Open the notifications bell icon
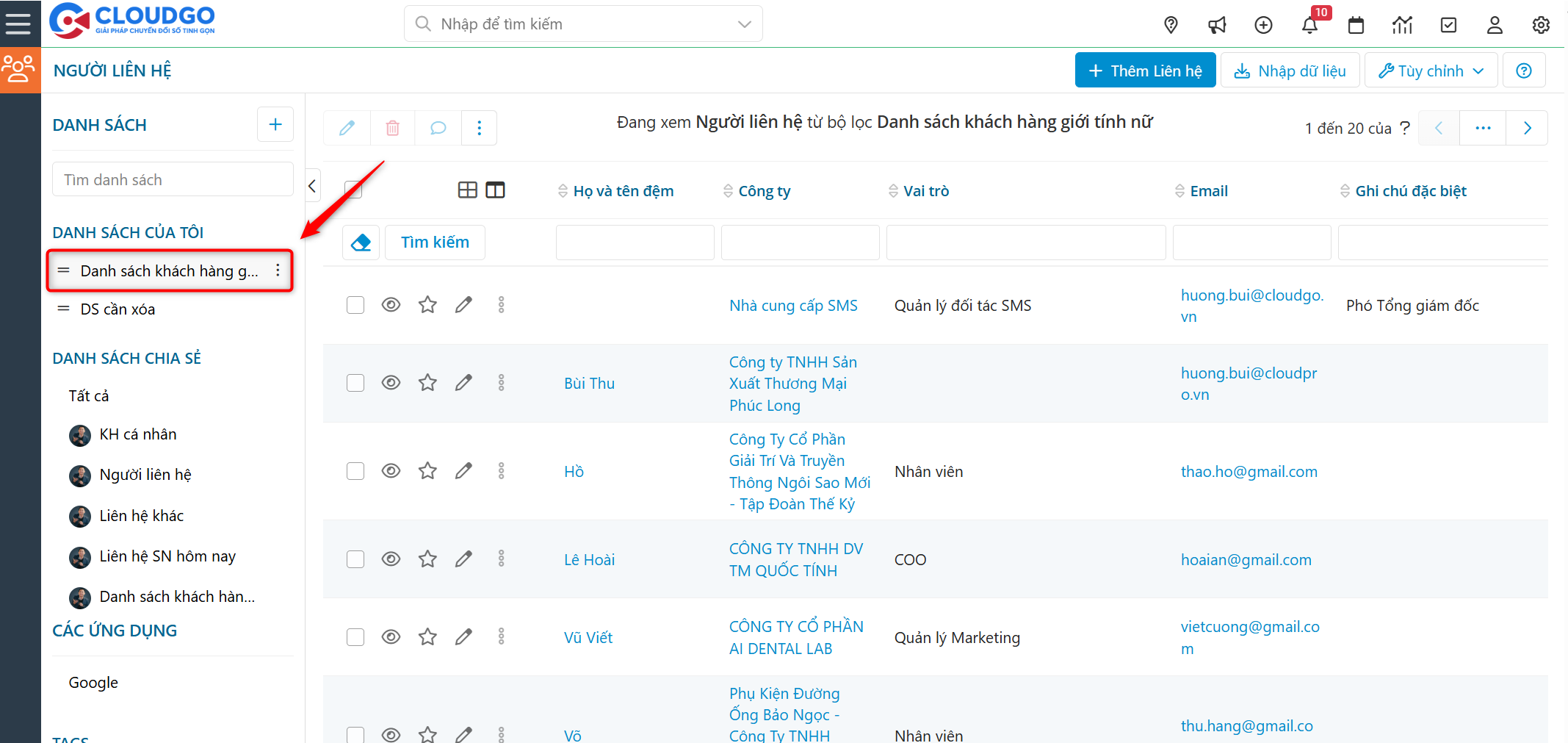This screenshot has height=743, width=1568. click(1309, 25)
